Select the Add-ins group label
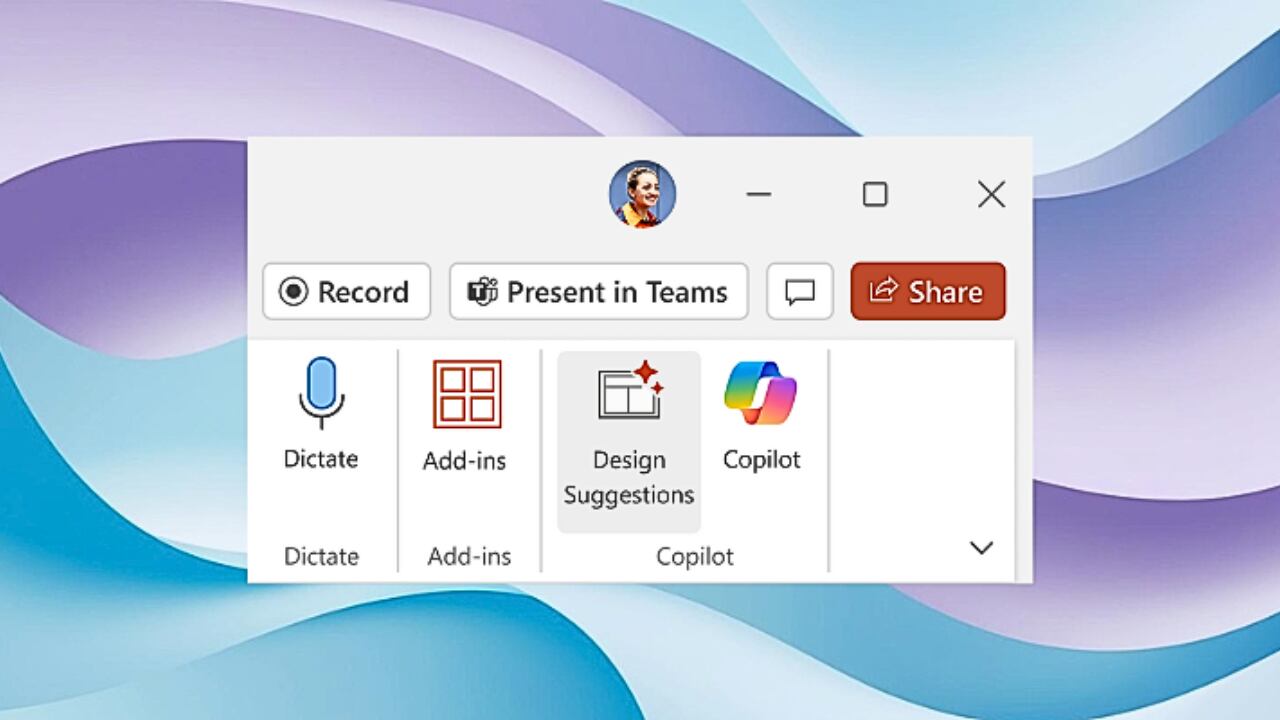The width and height of the screenshot is (1280, 720). (467, 556)
